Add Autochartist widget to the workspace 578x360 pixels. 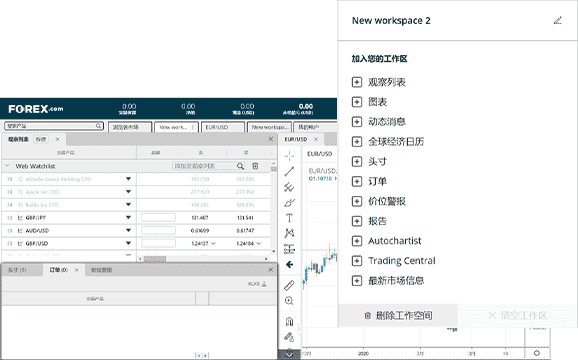point(386,241)
